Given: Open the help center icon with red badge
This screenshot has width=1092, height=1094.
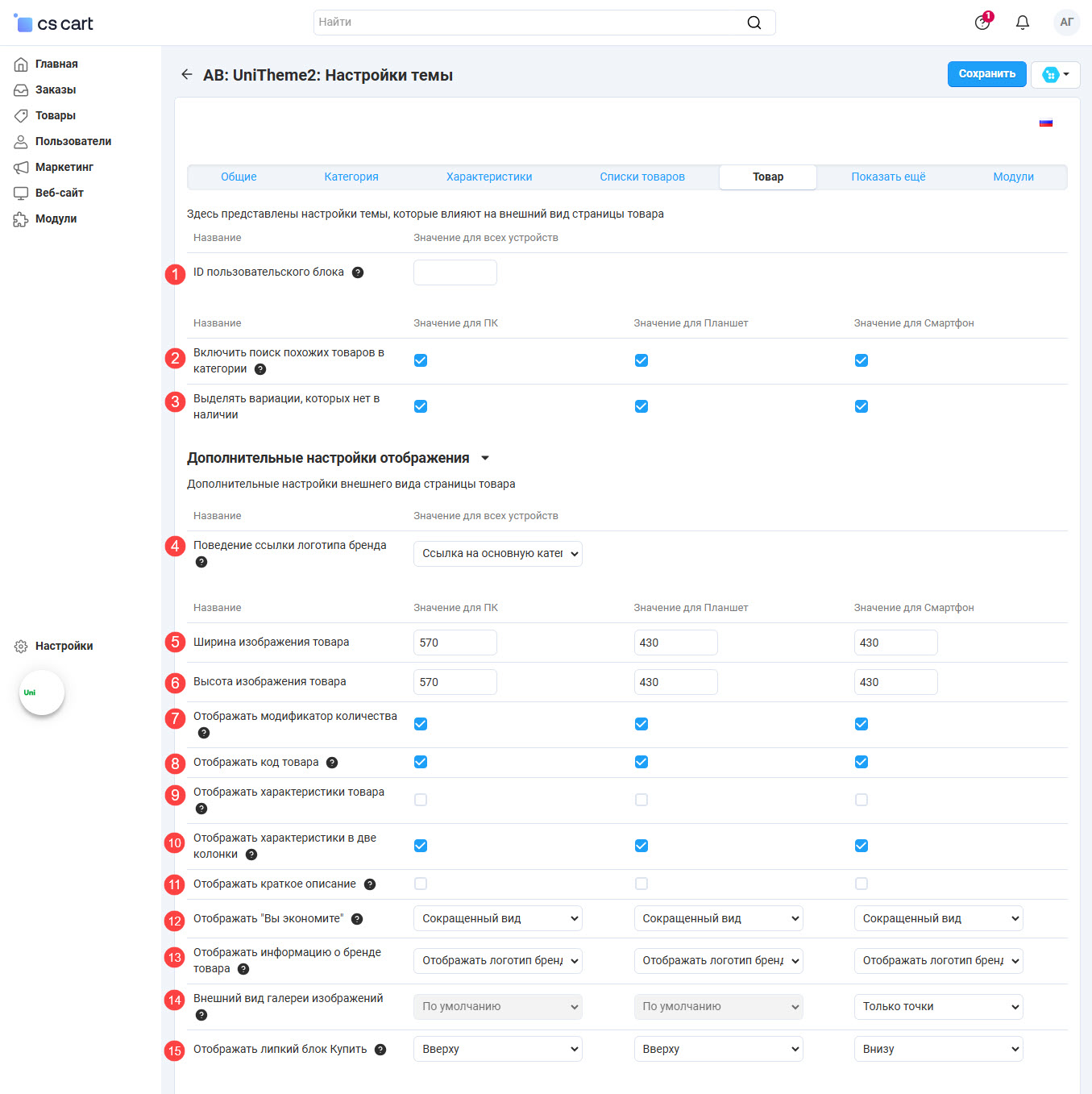Looking at the screenshot, I should pyautogui.click(x=982, y=23).
